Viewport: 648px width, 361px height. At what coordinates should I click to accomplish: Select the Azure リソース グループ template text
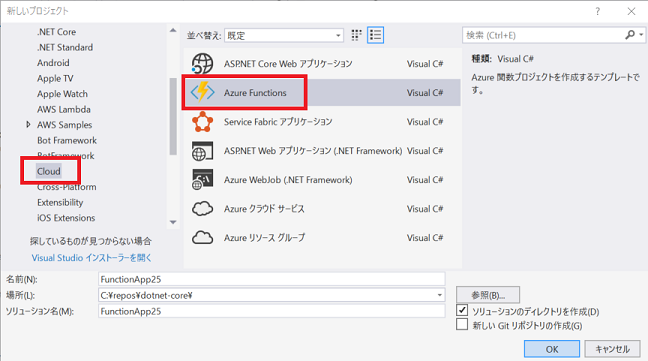[264, 238]
